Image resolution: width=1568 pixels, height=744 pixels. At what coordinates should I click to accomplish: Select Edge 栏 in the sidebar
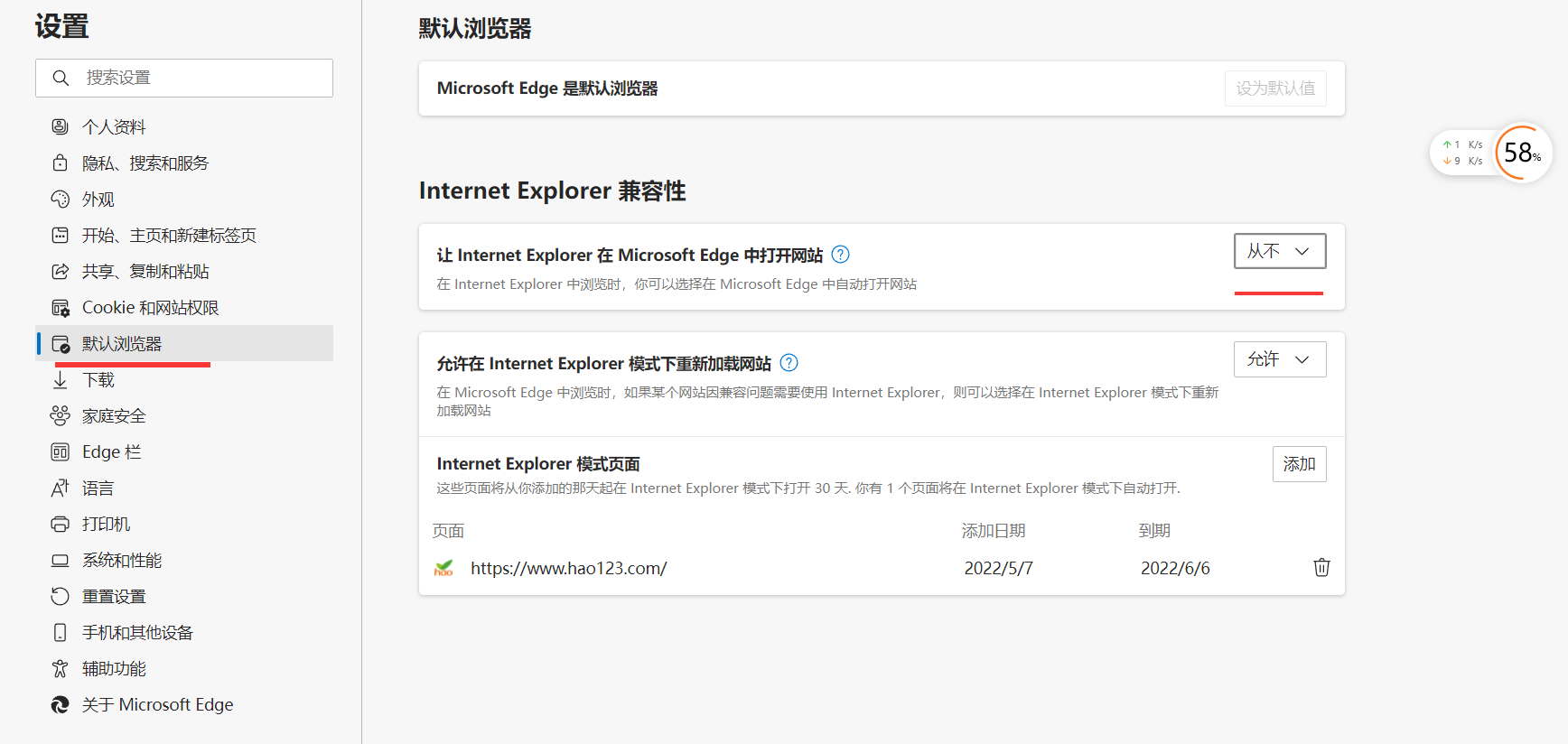[x=184, y=451]
